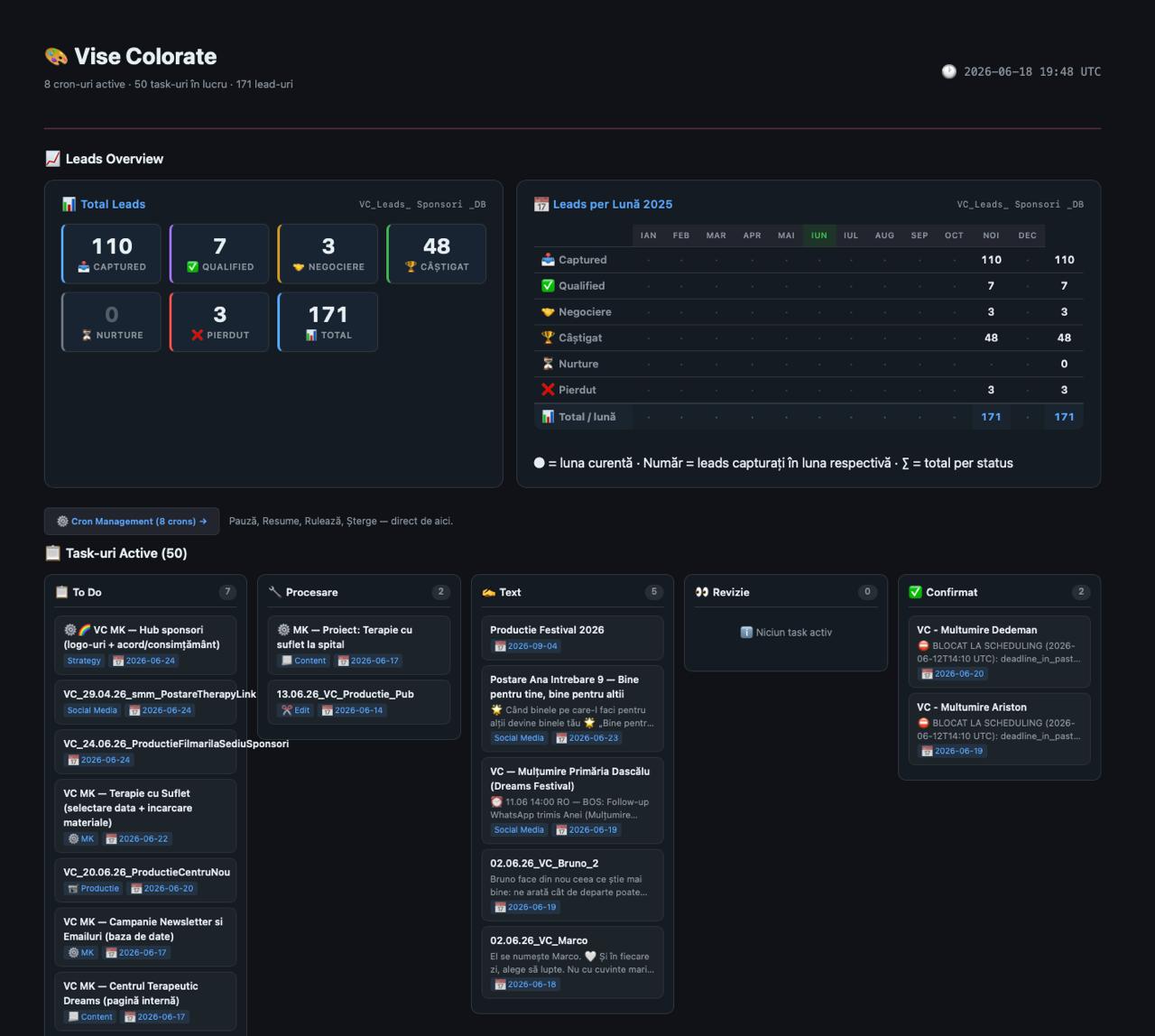Open VC_20.06.26_ProductieCentruNou task card

click(x=145, y=880)
